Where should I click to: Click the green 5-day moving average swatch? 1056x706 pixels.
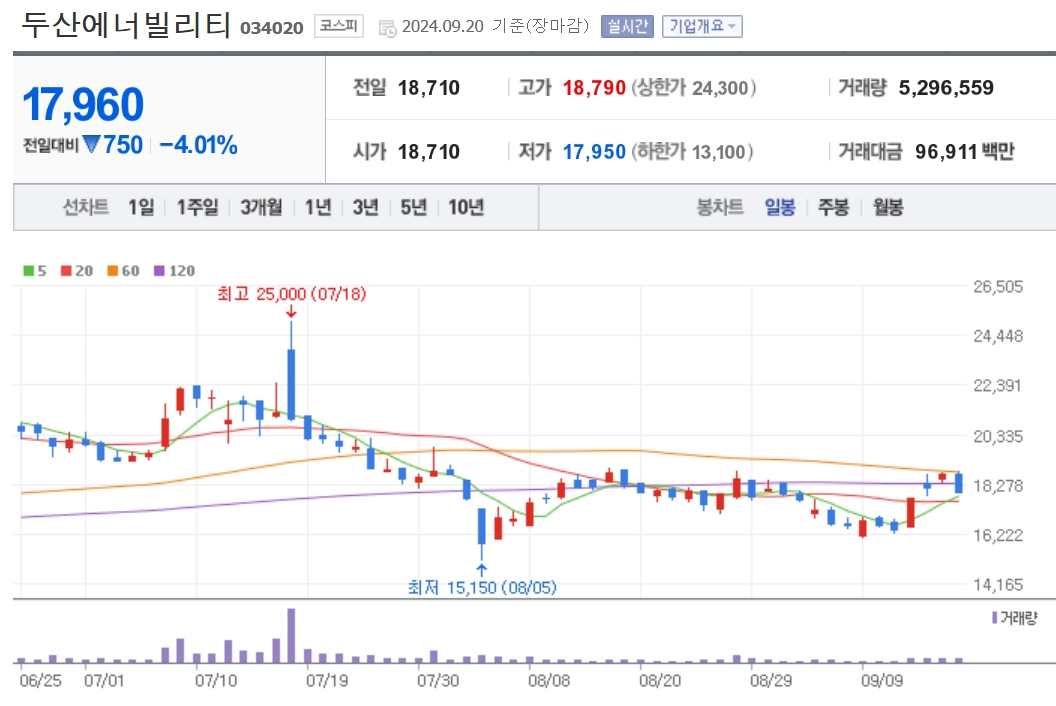(28, 271)
